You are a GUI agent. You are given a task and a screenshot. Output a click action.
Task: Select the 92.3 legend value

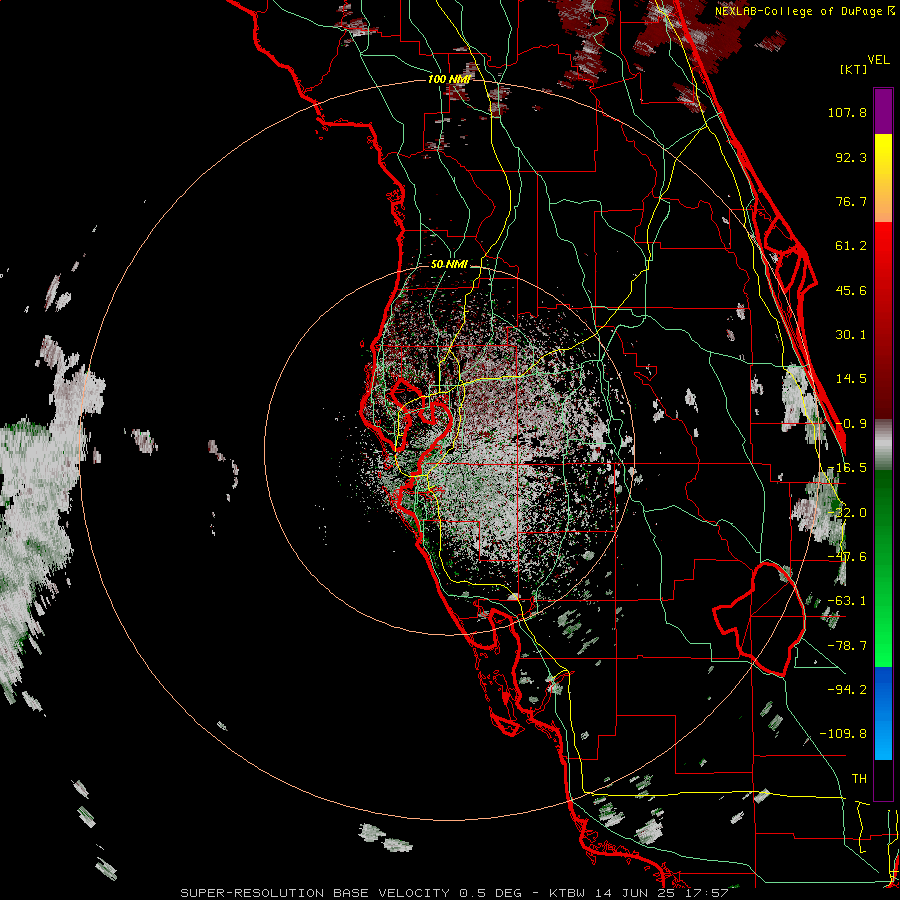pos(851,157)
